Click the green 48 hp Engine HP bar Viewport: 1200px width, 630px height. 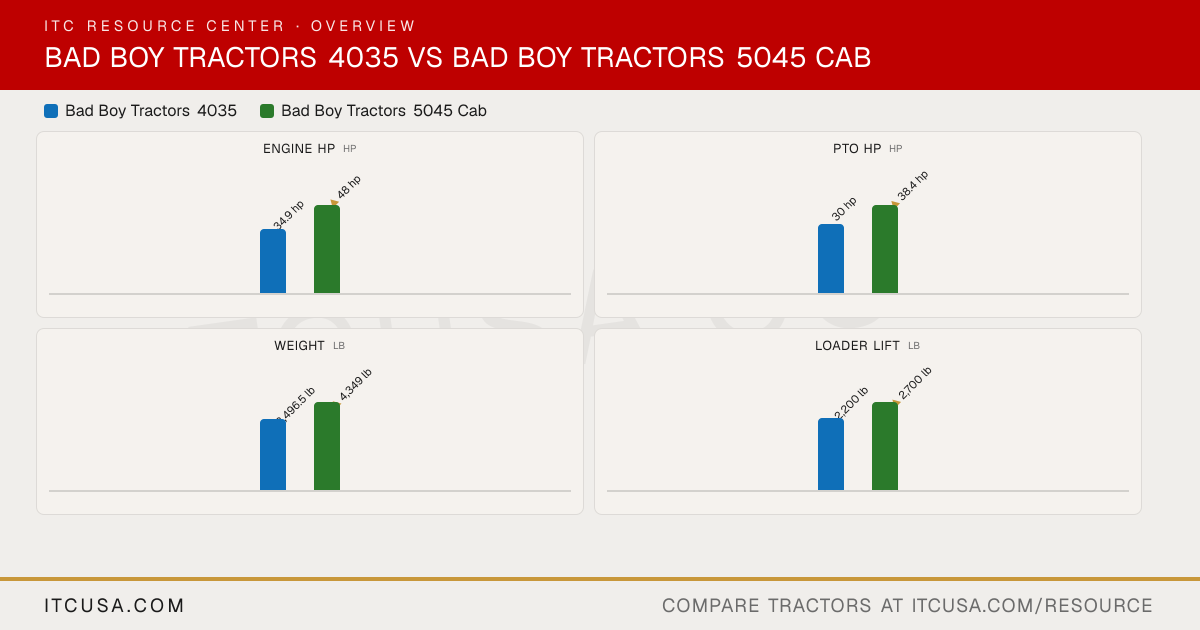click(327, 249)
